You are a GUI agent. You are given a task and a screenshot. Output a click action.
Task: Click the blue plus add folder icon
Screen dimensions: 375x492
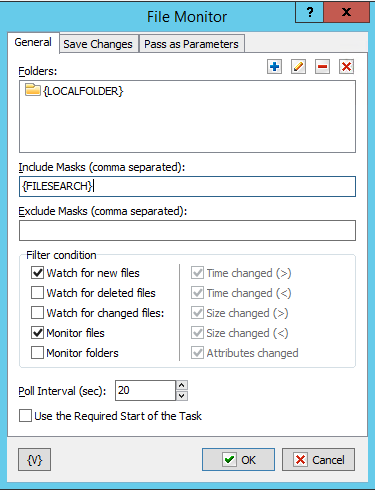[274, 67]
